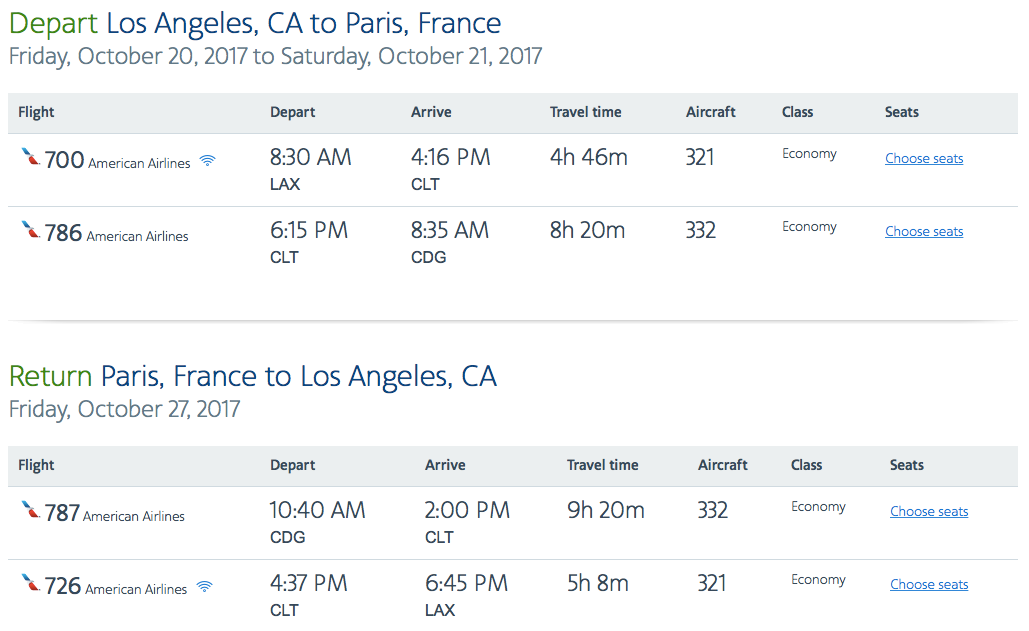Click flight number 786 American Airlines
Screen dimensions: 1029x631
pos(116,233)
